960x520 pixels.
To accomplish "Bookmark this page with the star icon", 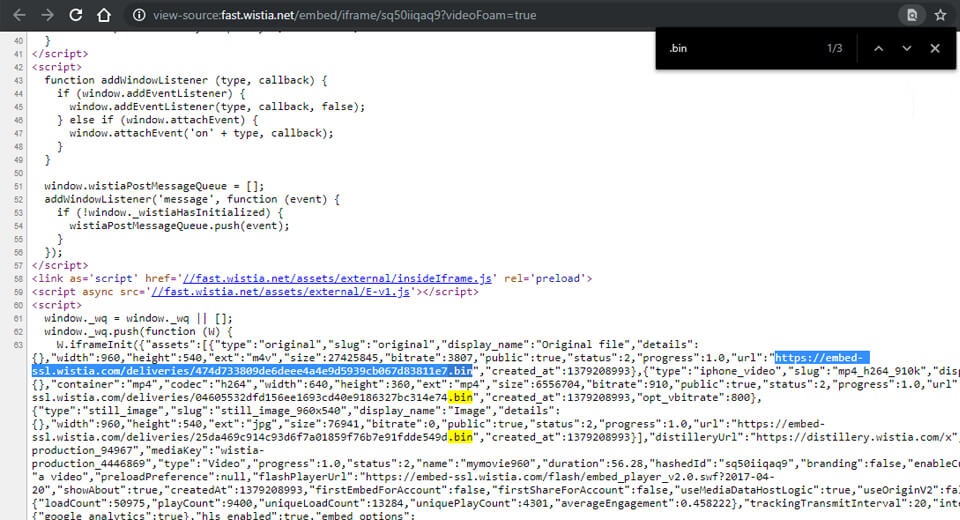I will pos(940,15).
